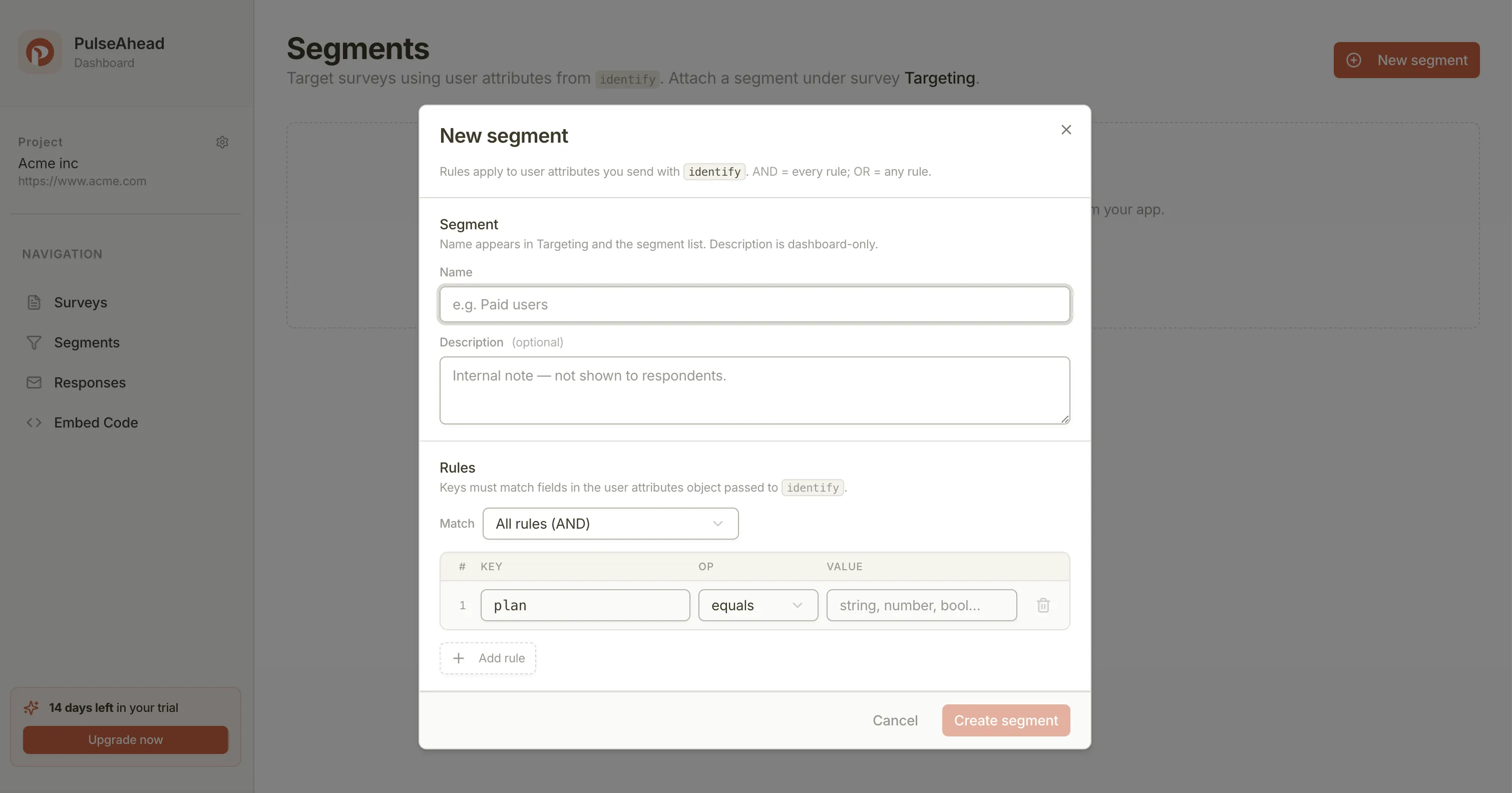Click Upgrade now in the trial banner

(x=125, y=739)
